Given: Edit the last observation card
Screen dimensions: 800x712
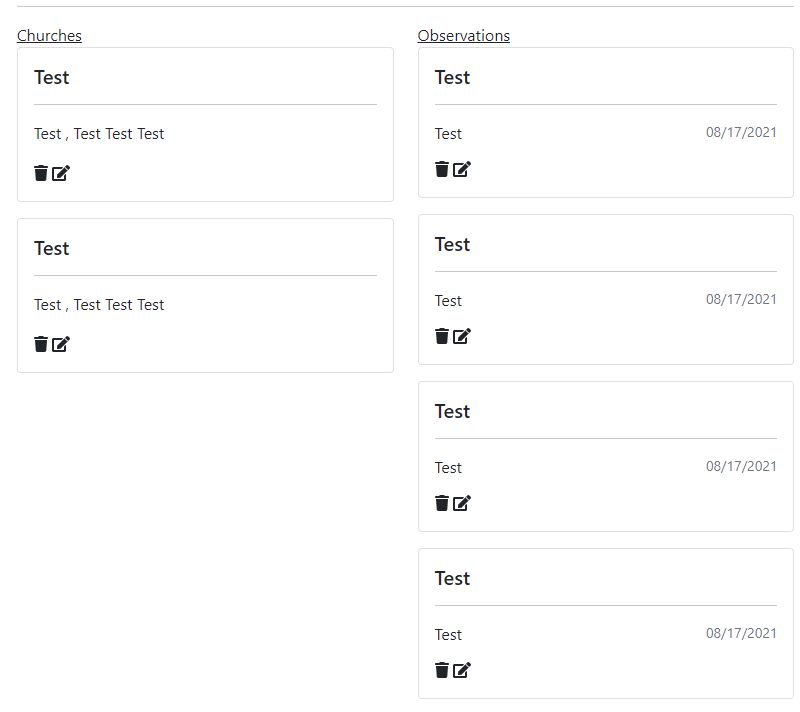Looking at the screenshot, I should 461,670.
